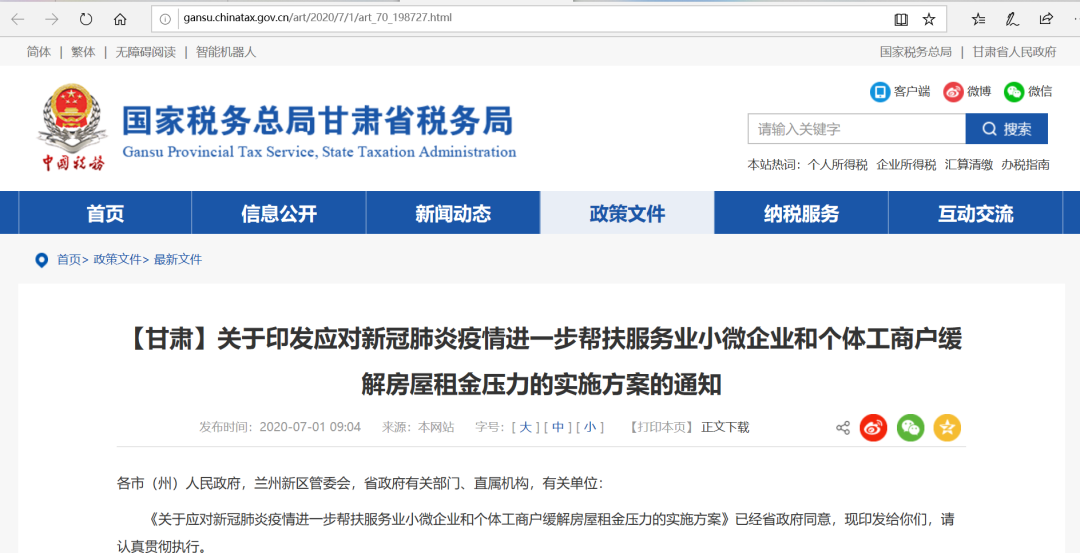This screenshot has width=1080, height=553.
Task: Switch to 简体 simplified Chinese
Action: (x=39, y=52)
